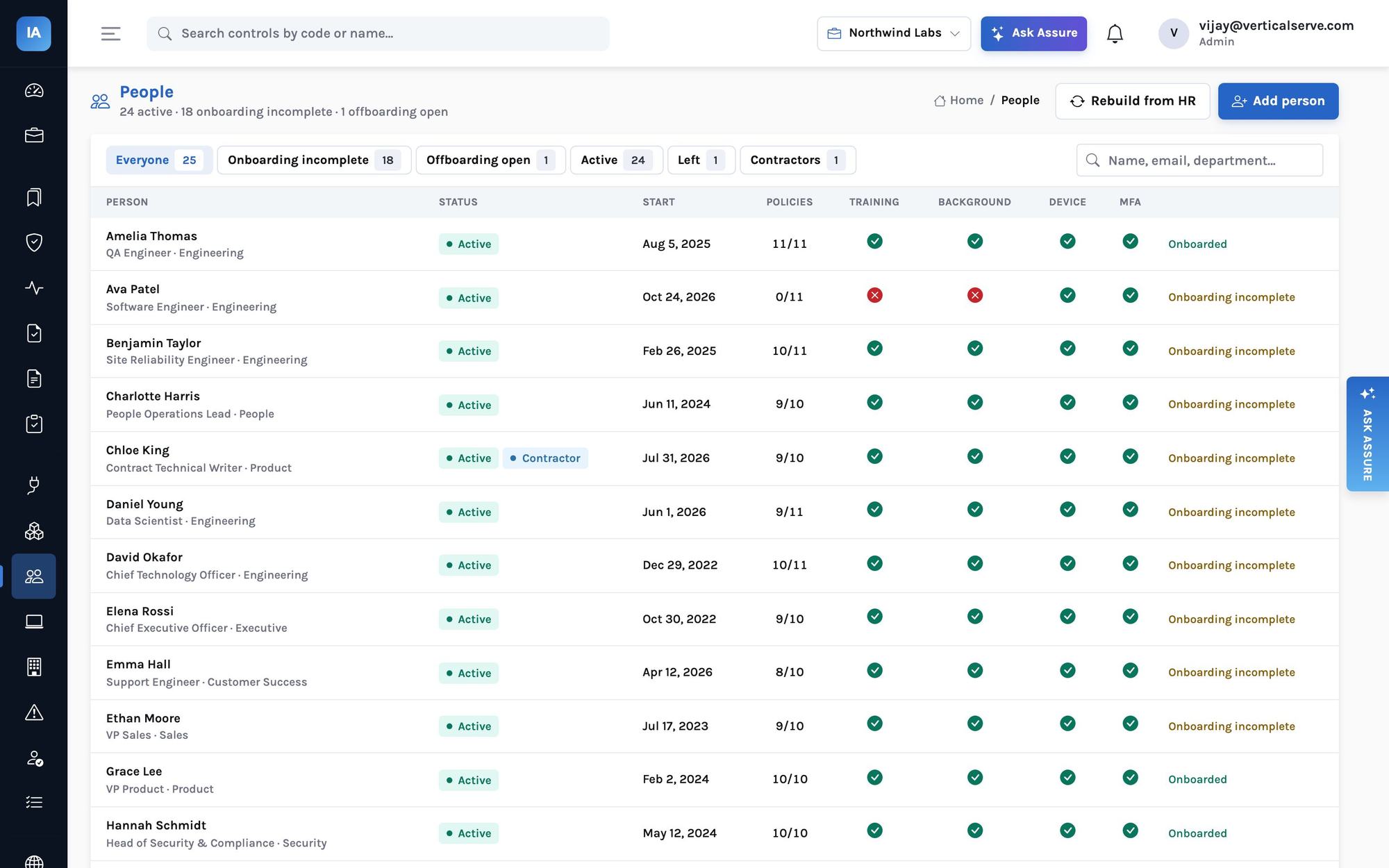
Task: Click Ava Patel's failed training icon
Action: coord(874,296)
